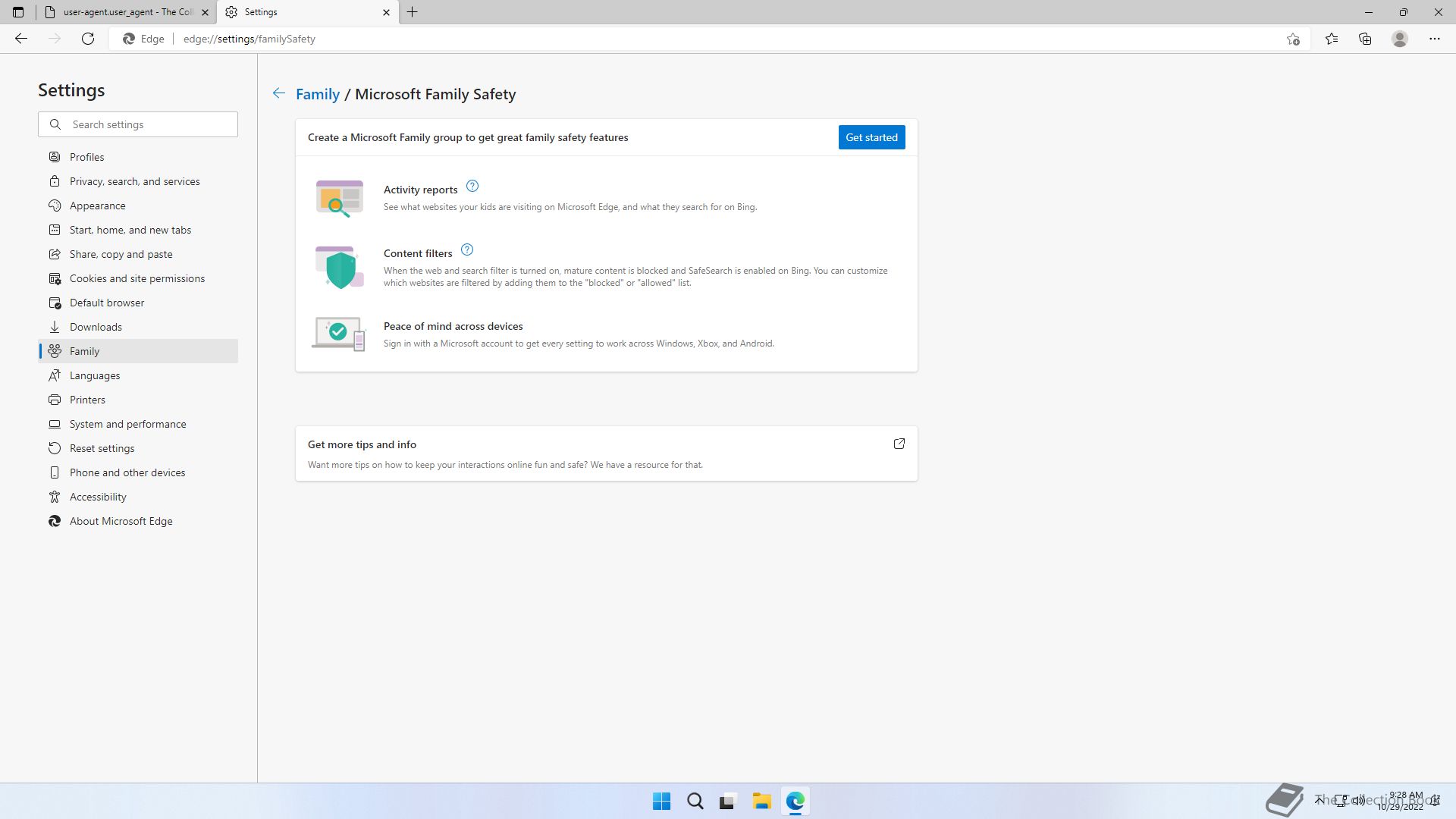Open the Favorites star list icon
Image resolution: width=1456 pixels, height=819 pixels.
point(1332,39)
